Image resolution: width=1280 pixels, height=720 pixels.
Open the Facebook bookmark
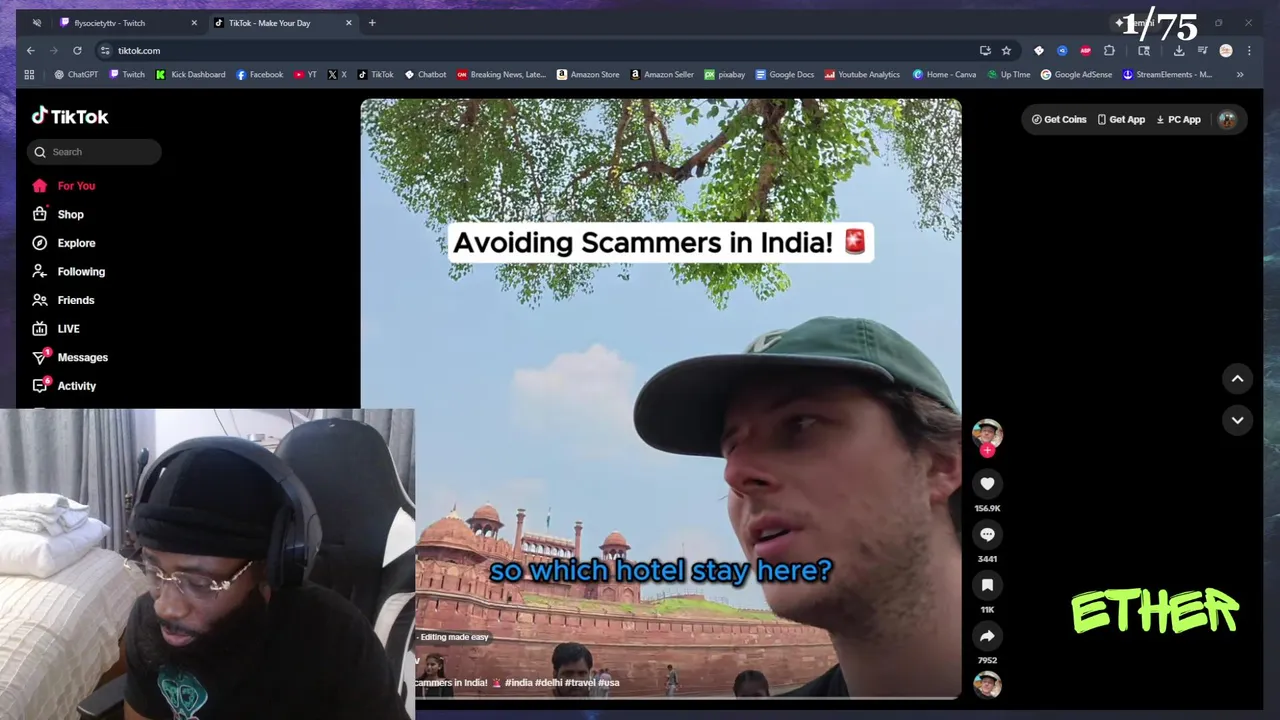pos(260,75)
